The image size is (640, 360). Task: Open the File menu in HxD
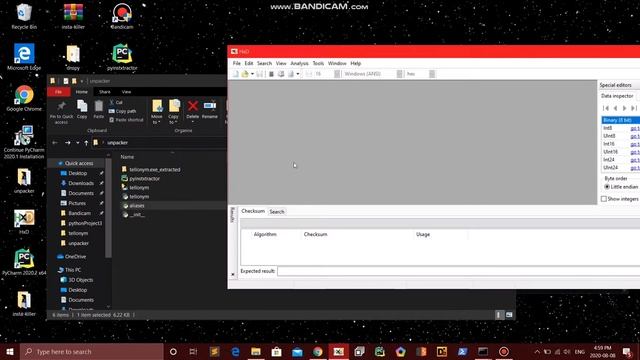coord(236,63)
